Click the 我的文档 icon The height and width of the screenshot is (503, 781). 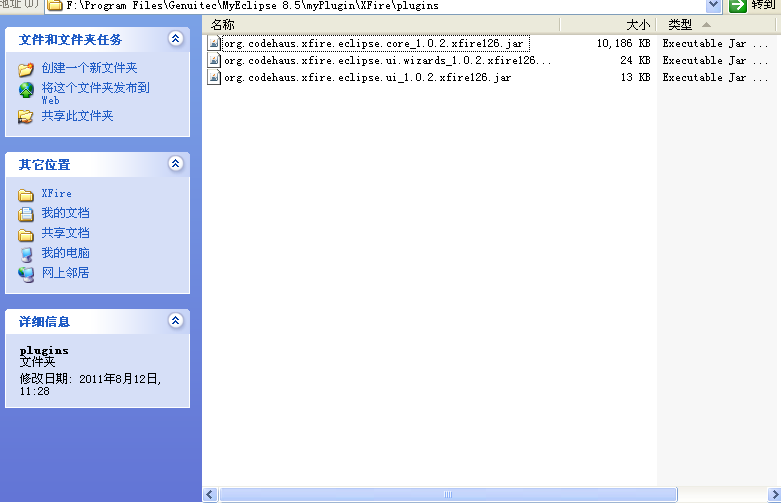pos(26,214)
